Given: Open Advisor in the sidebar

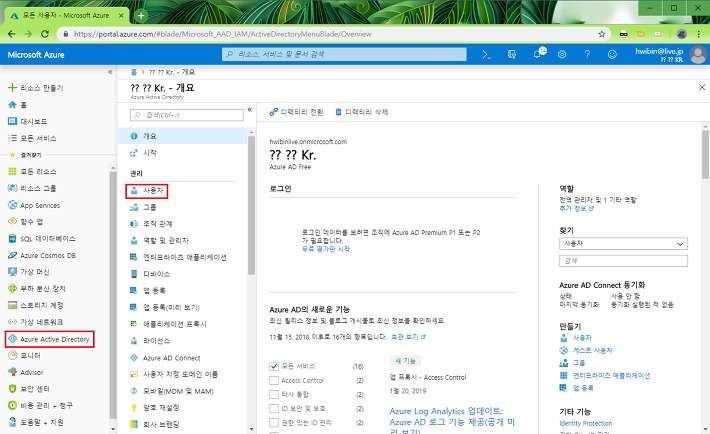Looking at the screenshot, I should [x=26, y=372].
